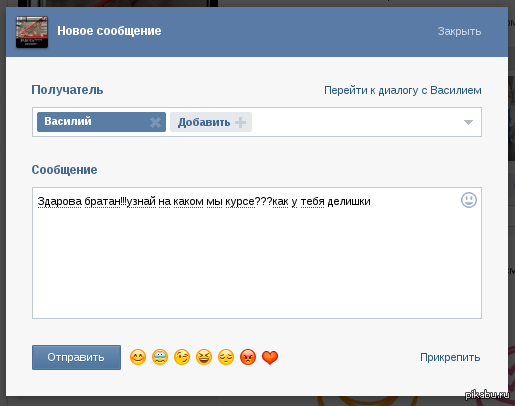Click the Добавить recipient button
The height and width of the screenshot is (406, 515).
click(211, 122)
